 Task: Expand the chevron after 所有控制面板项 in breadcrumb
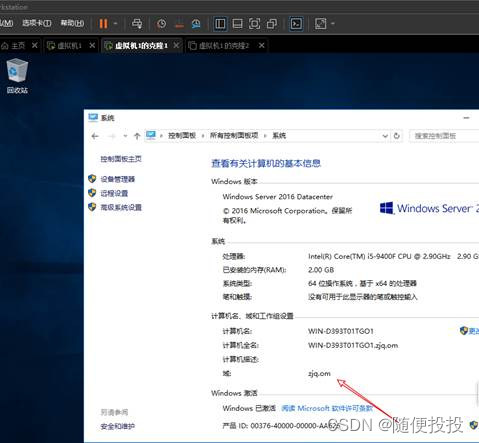point(265,136)
